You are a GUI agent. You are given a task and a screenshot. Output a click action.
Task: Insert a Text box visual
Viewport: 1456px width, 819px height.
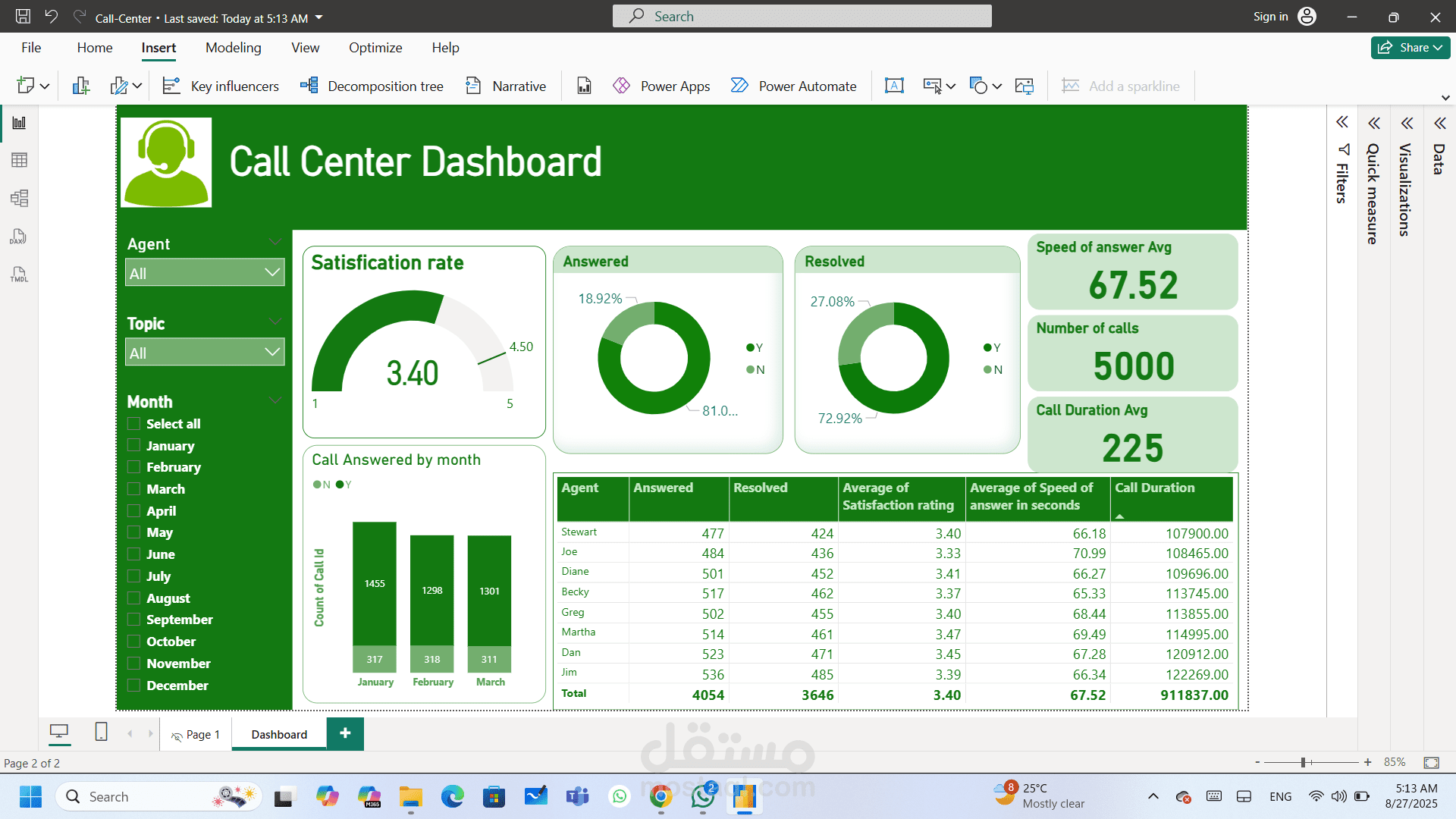pyautogui.click(x=894, y=86)
